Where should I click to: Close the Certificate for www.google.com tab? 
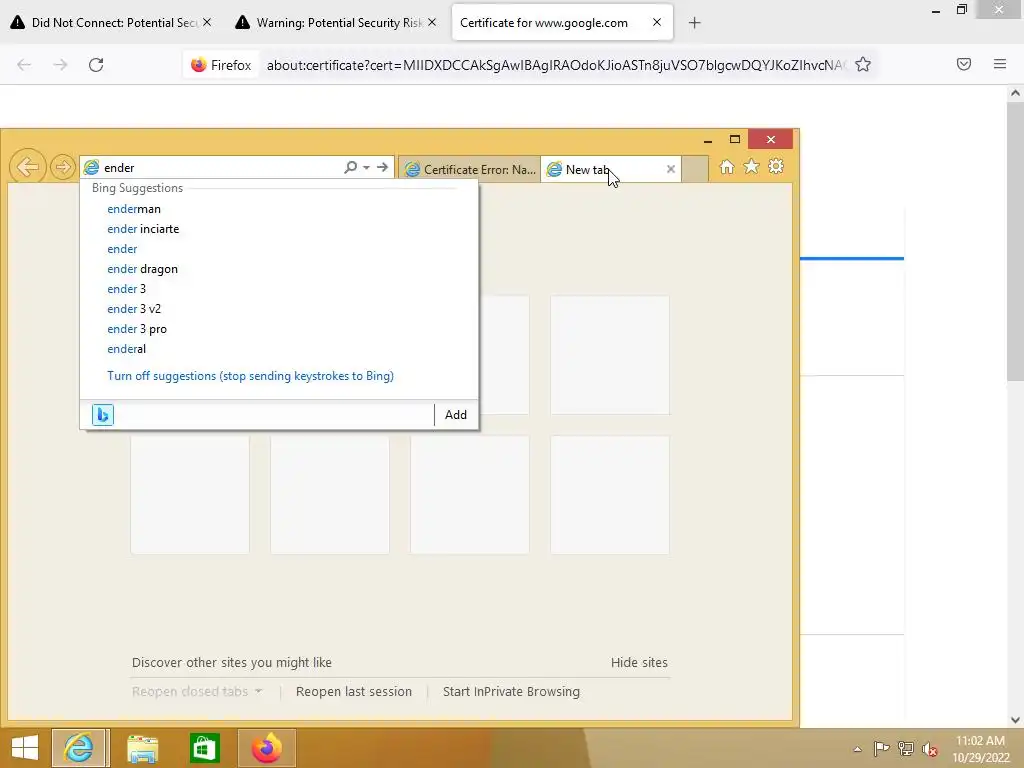tap(657, 22)
